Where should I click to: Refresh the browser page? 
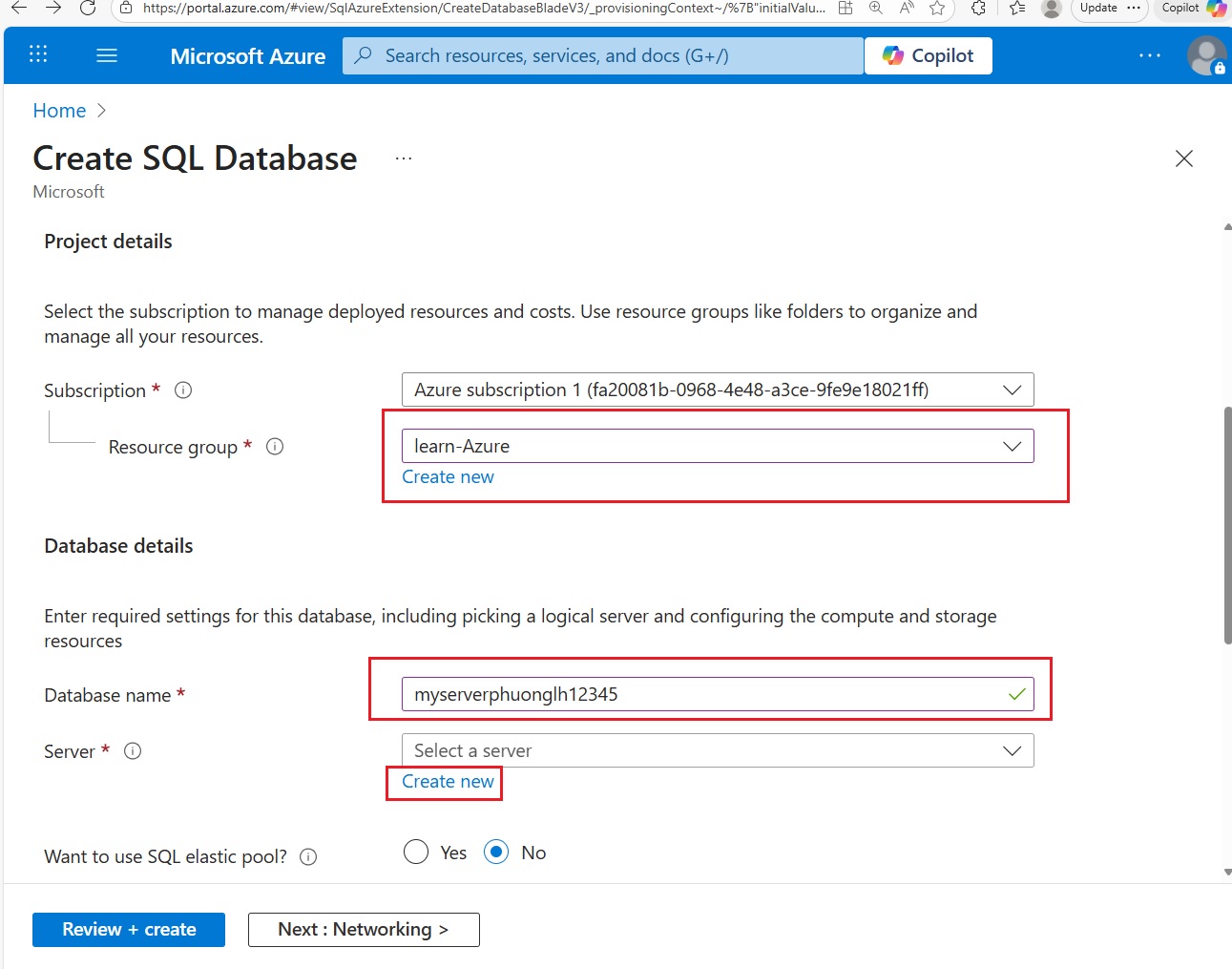[x=87, y=8]
